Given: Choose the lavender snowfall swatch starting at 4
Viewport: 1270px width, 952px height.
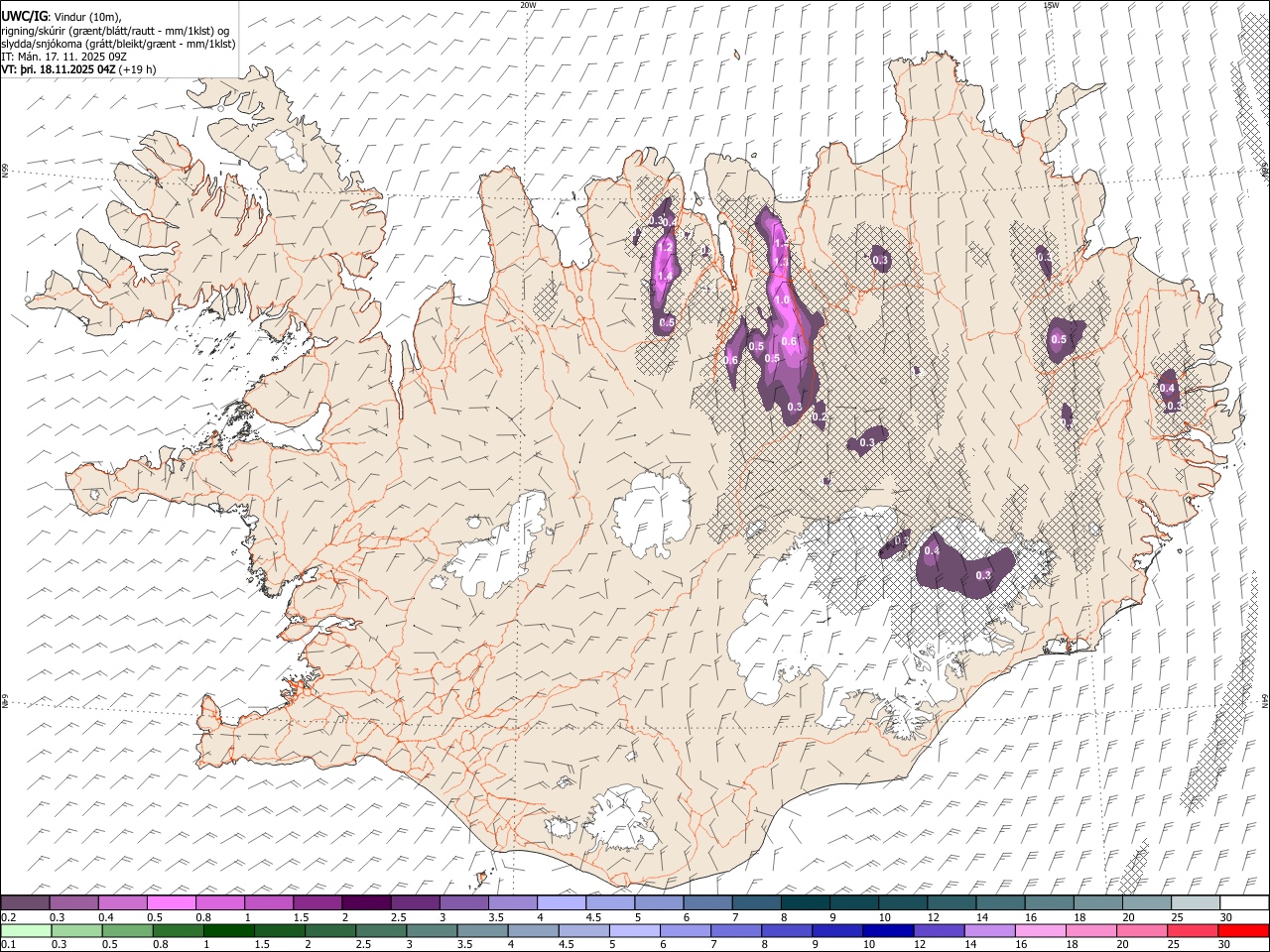Looking at the screenshot, I should (561, 902).
